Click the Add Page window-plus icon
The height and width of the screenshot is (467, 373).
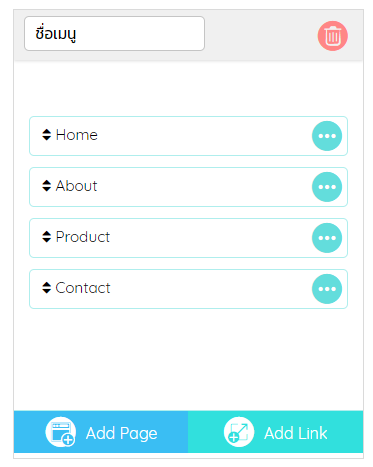(61, 432)
